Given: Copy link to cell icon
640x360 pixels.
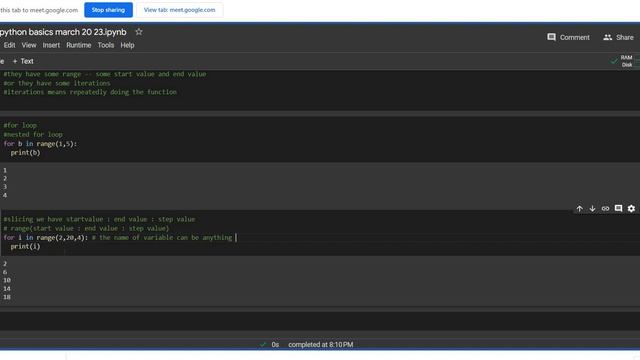Looking at the screenshot, I should click(x=605, y=209).
